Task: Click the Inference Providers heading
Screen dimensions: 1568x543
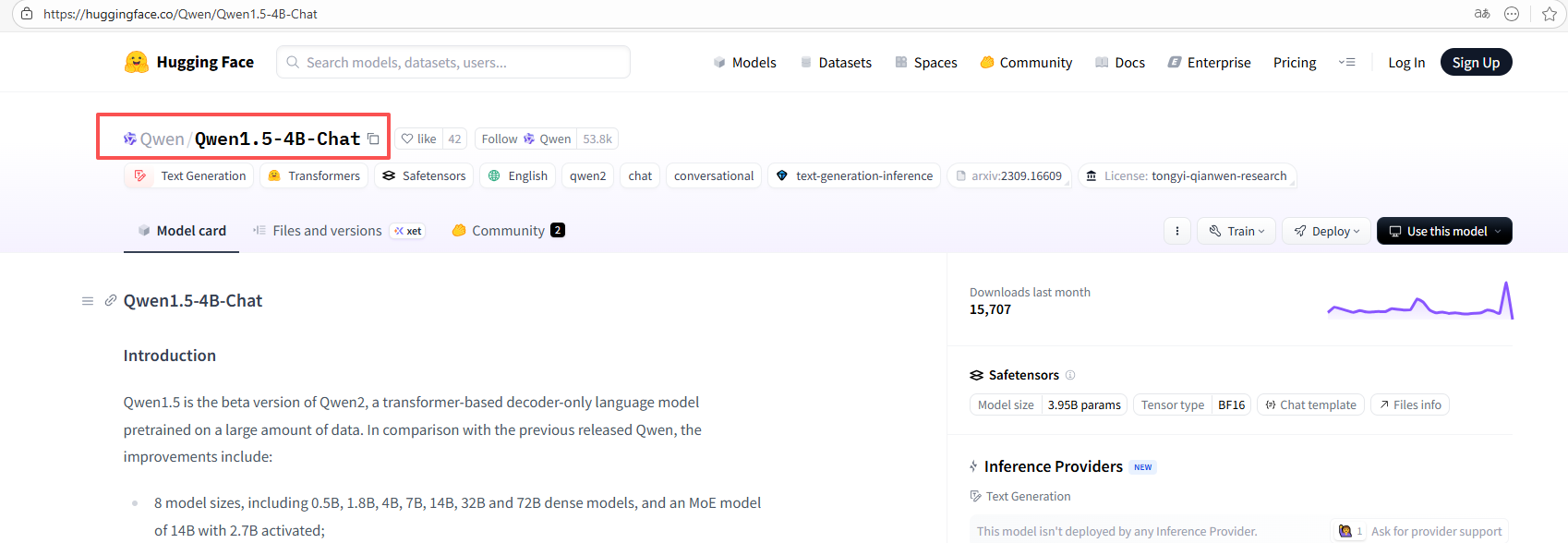Action: coord(1054,466)
